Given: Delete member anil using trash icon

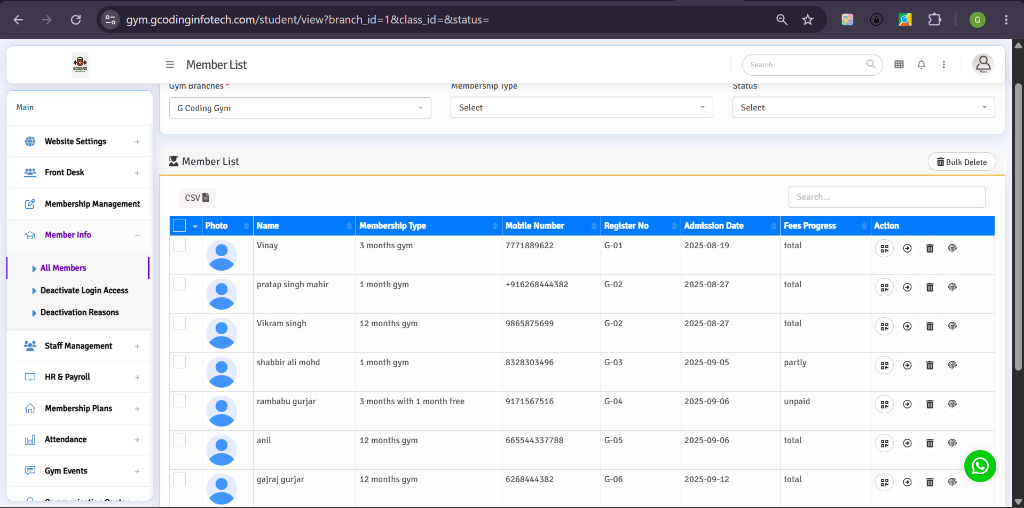Looking at the screenshot, I should tap(930, 443).
